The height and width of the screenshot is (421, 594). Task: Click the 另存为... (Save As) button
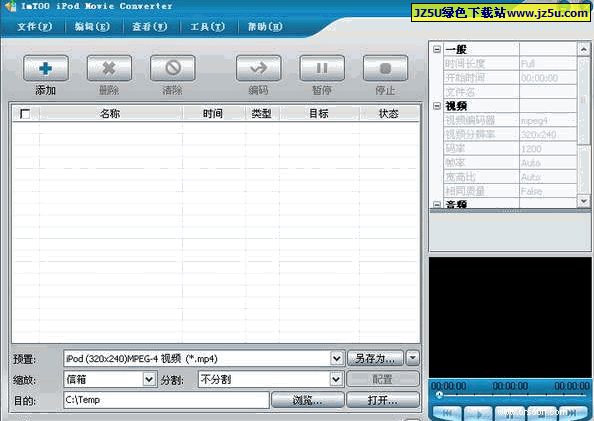coord(375,358)
